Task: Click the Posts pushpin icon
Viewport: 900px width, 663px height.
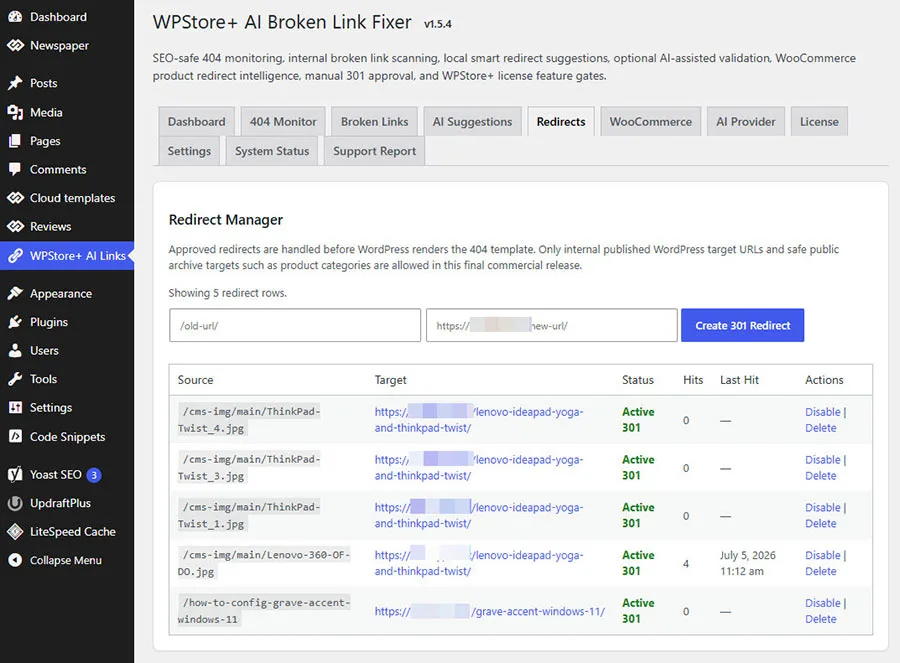Action: click(x=15, y=83)
